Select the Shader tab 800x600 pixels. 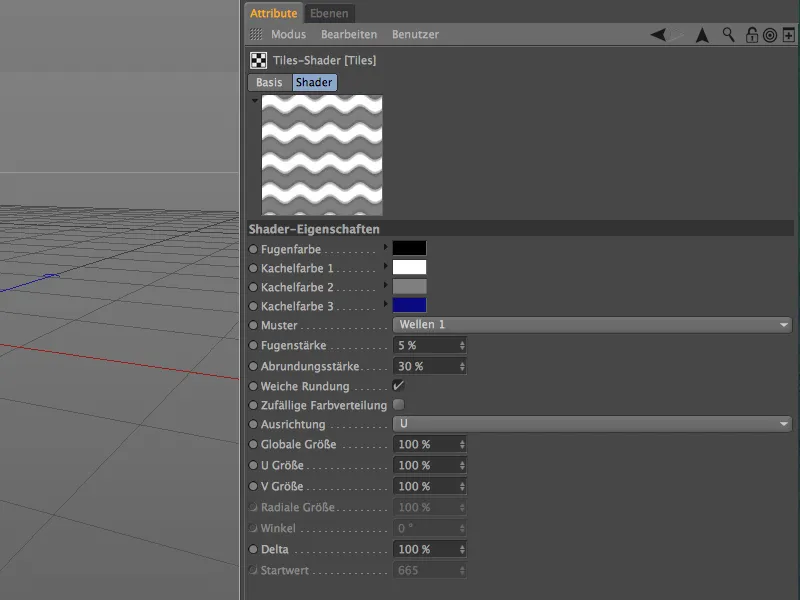coord(314,82)
